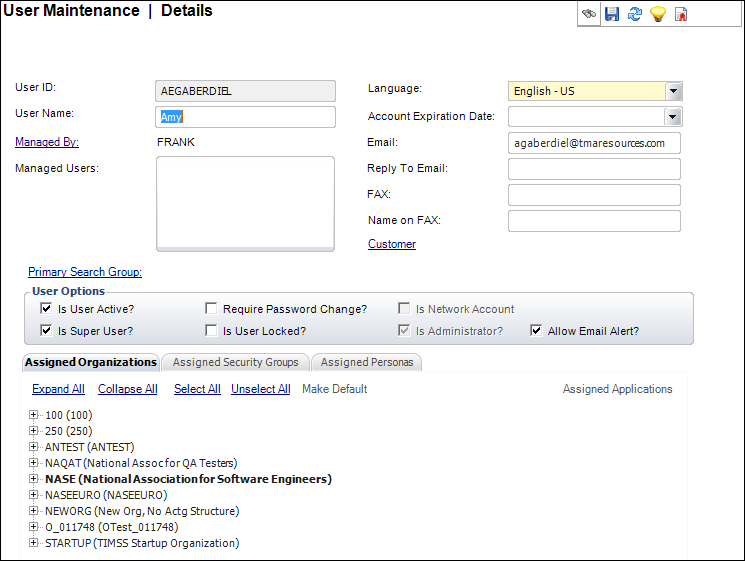The width and height of the screenshot is (745, 561).
Task: Click the Expand All link
Action: [58, 389]
